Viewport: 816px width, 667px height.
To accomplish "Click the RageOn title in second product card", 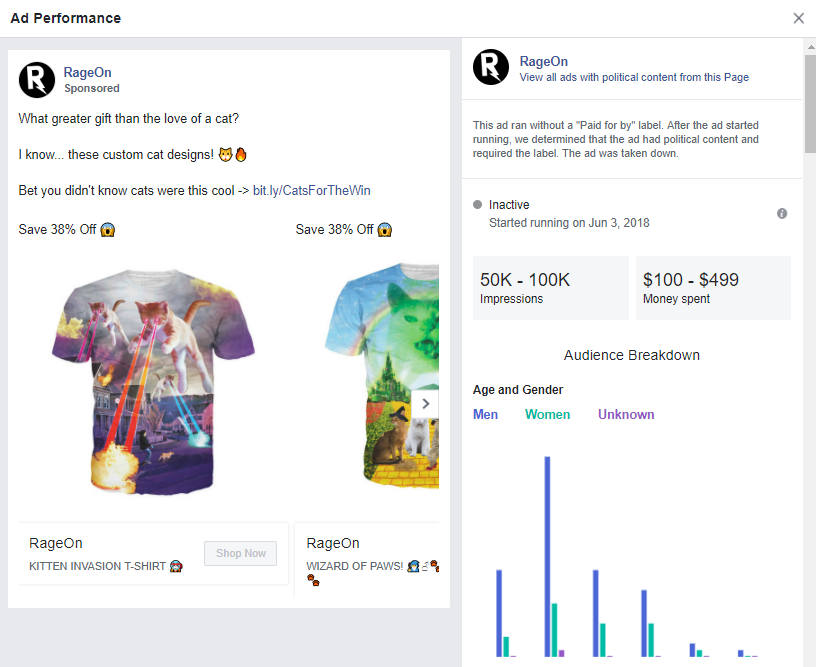I will [333, 543].
